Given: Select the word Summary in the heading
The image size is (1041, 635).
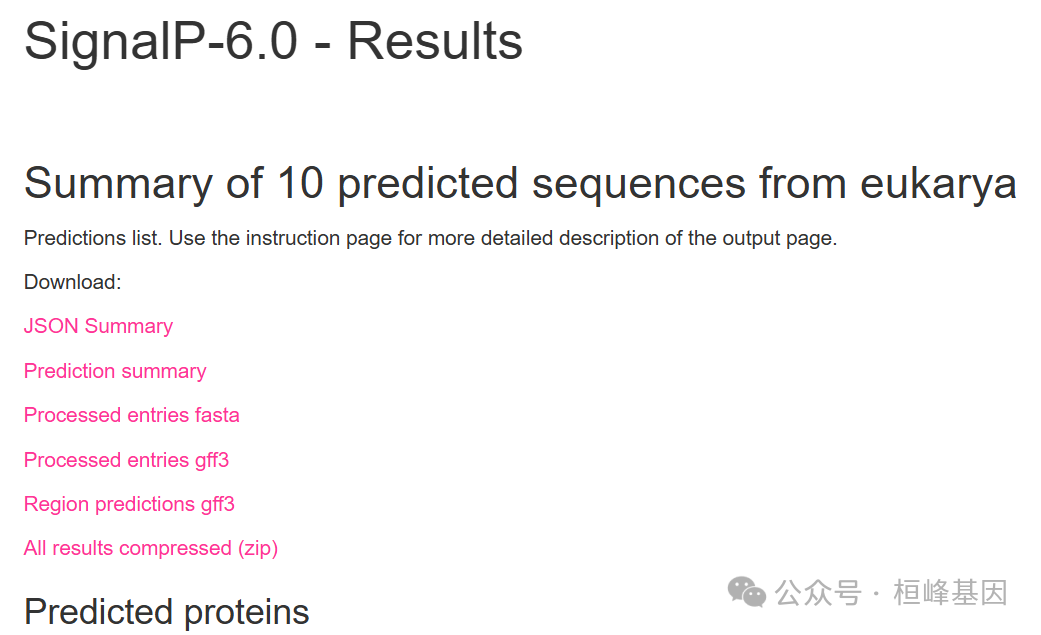Looking at the screenshot, I should point(117,184).
